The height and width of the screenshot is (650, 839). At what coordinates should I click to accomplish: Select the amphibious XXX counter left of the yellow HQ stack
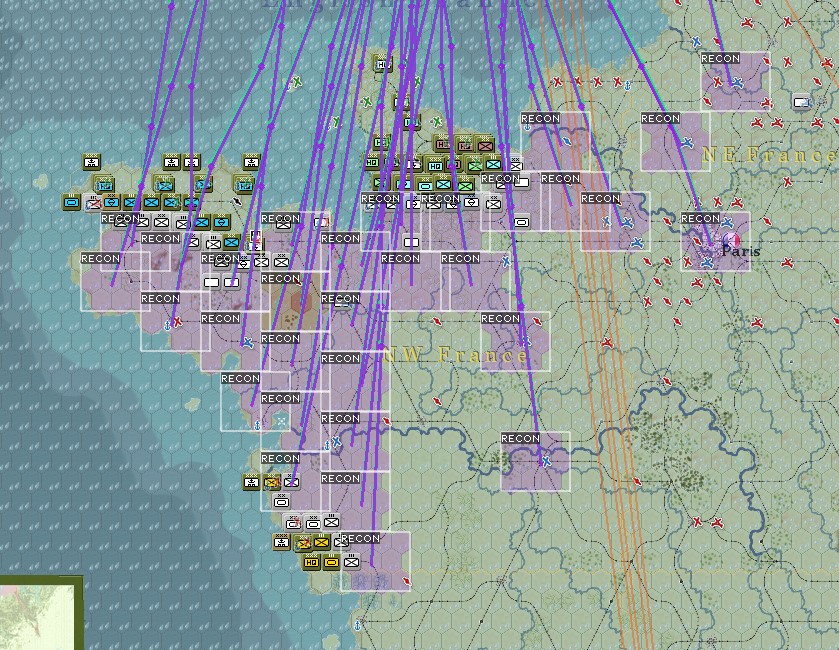pos(281,542)
